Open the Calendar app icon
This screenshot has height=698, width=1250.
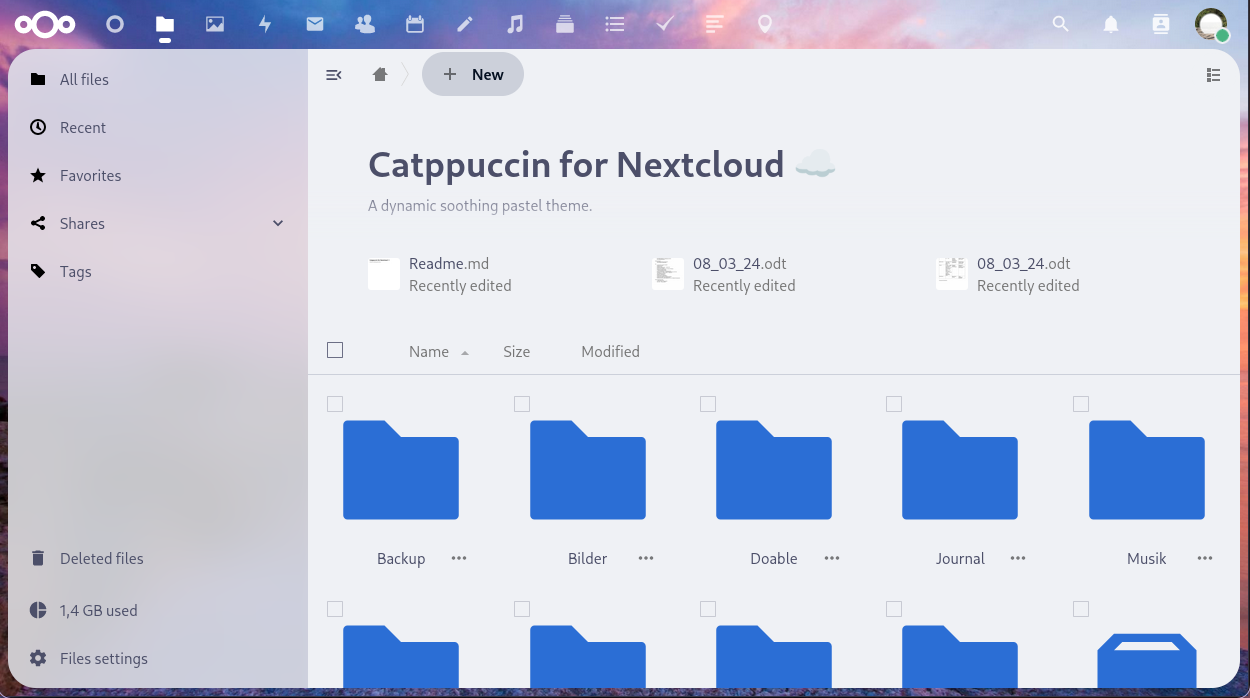(415, 24)
